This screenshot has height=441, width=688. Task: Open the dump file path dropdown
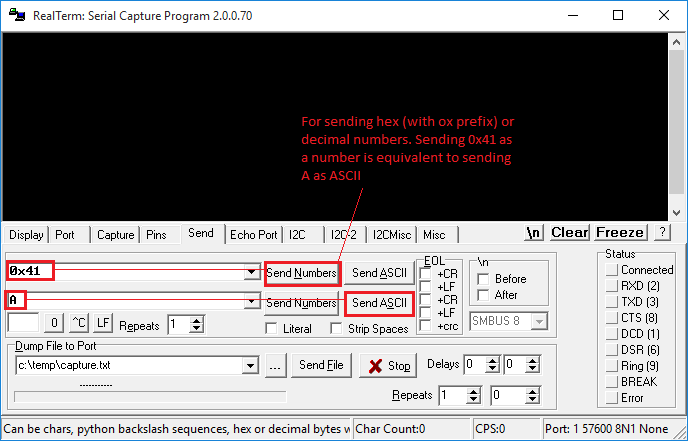251,366
